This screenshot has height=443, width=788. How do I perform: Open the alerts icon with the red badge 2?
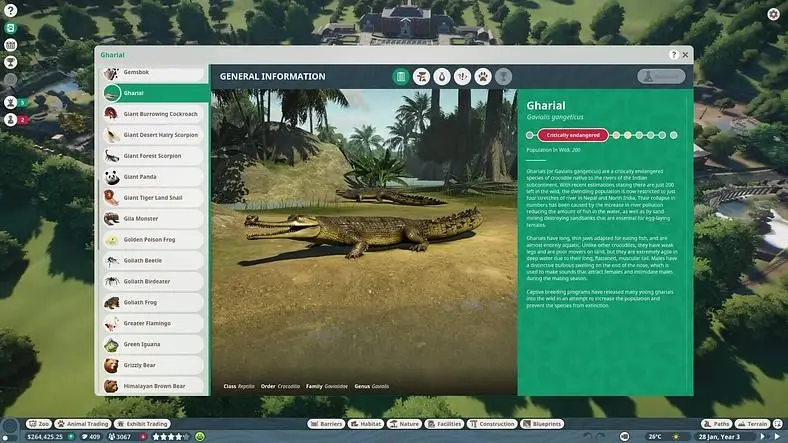pos(11,120)
